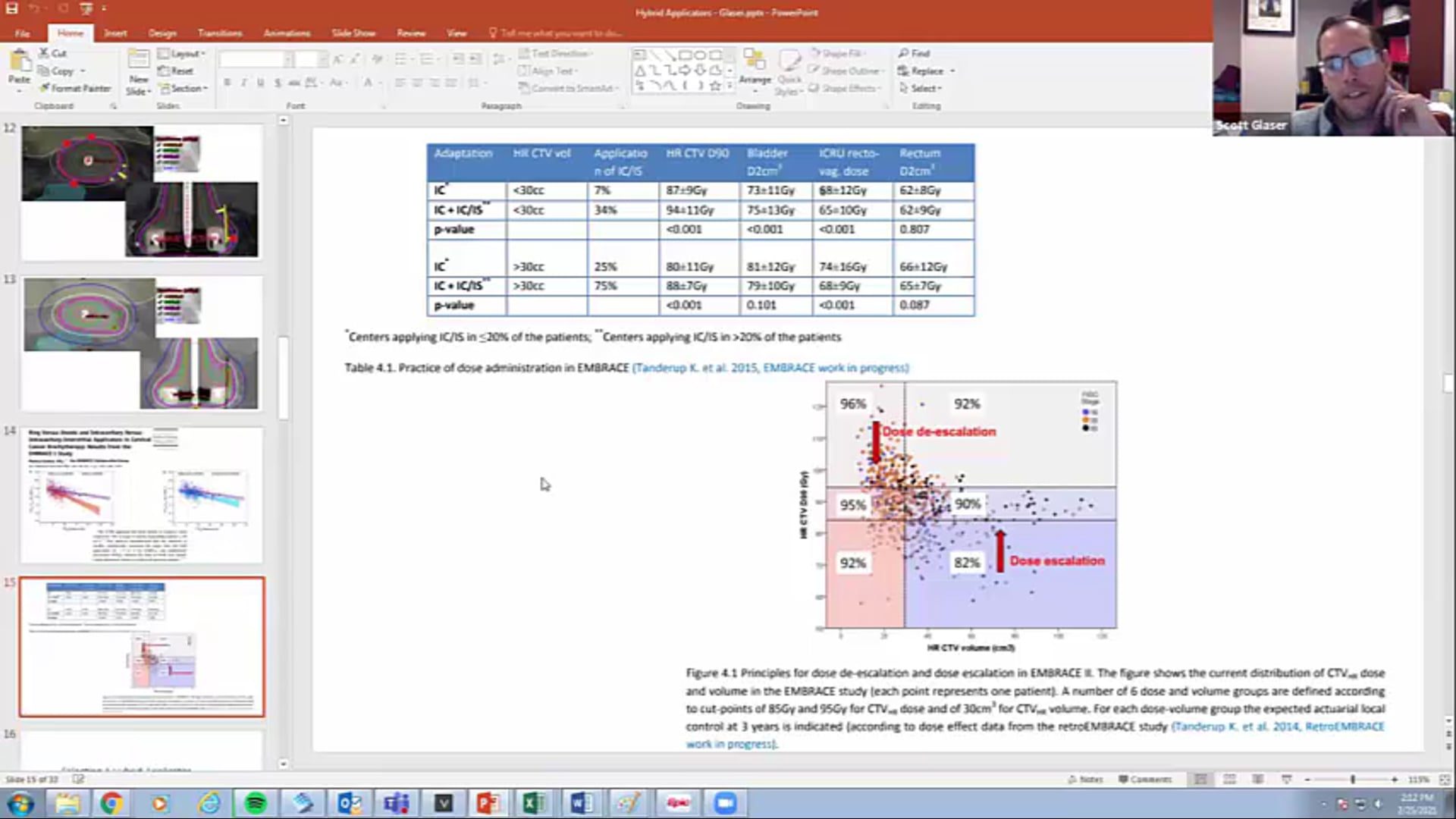1456x819 pixels.
Task: Select slide 14 thumbnail in panel
Action: [x=142, y=494]
